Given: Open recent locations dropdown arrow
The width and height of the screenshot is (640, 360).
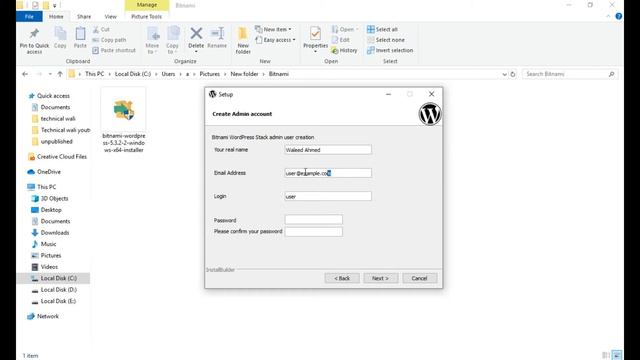Looking at the screenshot, I should click(x=50, y=74).
